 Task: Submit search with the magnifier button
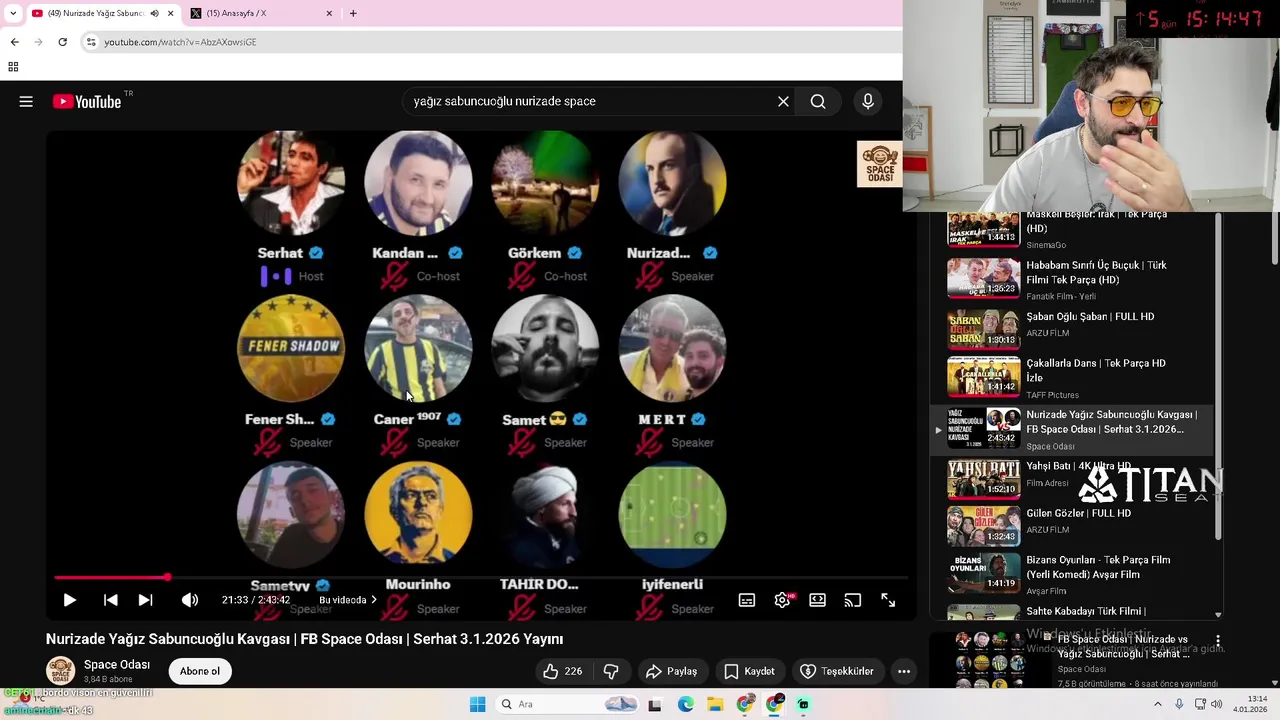[818, 101]
